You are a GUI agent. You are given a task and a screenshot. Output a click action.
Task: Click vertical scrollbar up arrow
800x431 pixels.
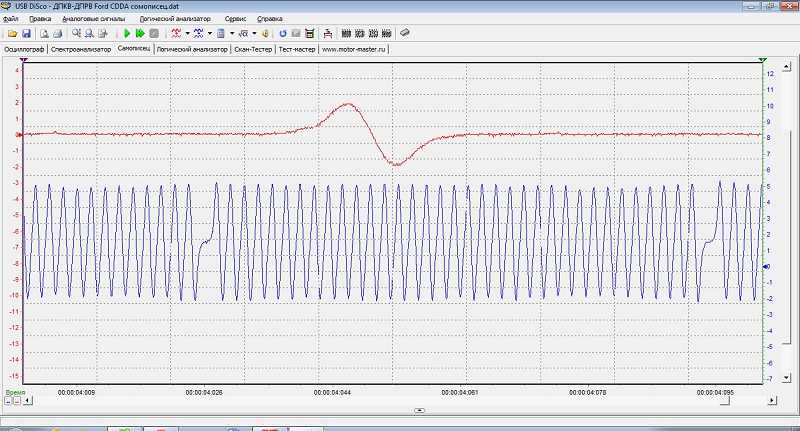pyautogui.click(x=786, y=66)
